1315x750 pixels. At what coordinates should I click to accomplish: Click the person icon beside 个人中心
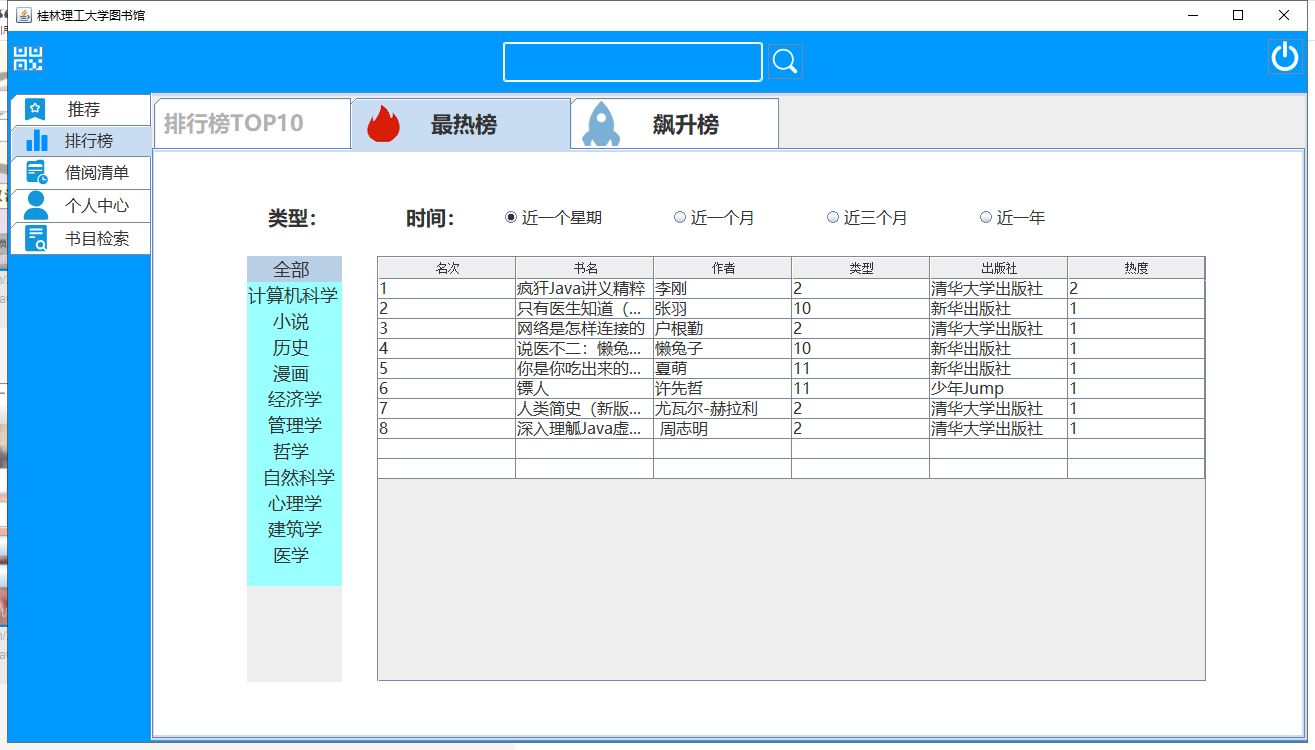36,205
